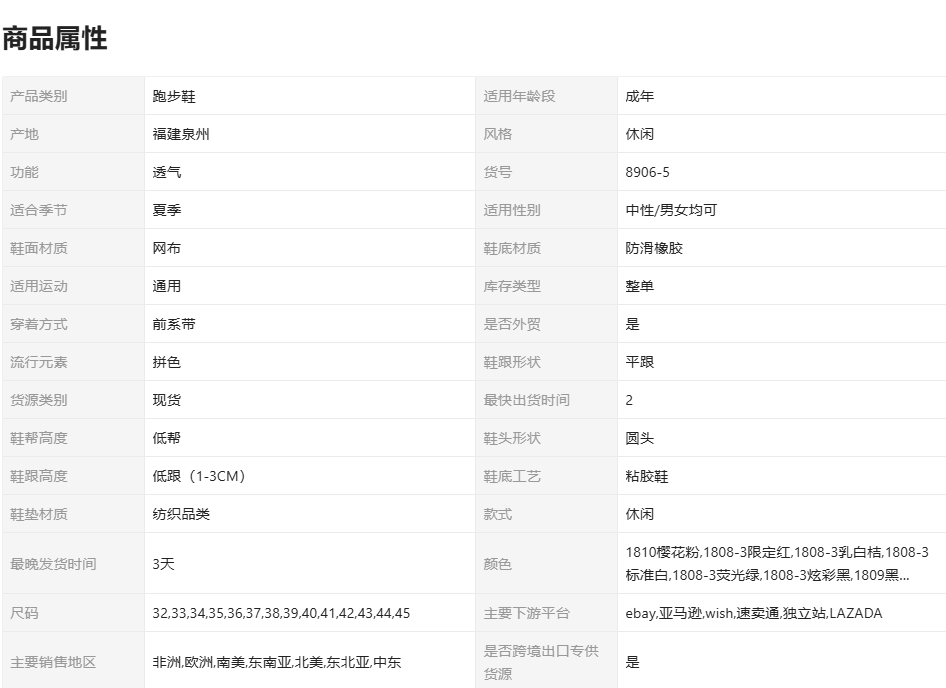The image size is (946, 688).
Task: Select the 最晚发货时间 label cell
Action: pos(53,564)
